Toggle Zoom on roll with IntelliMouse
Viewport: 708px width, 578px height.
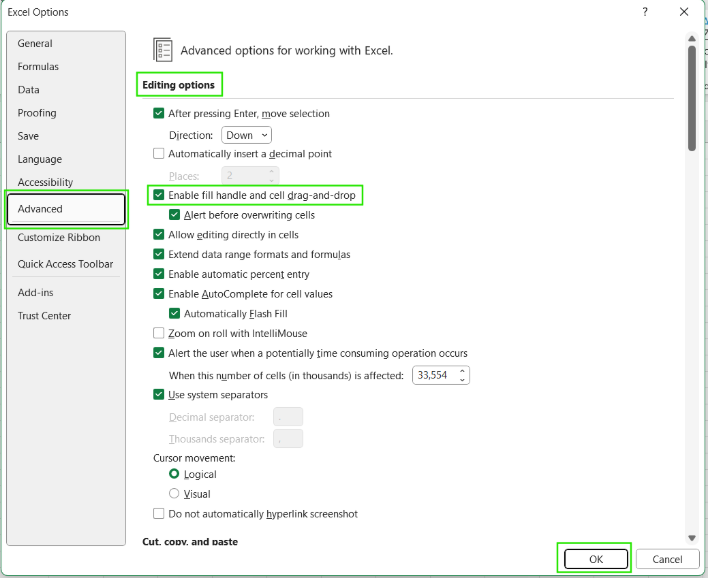coord(159,333)
